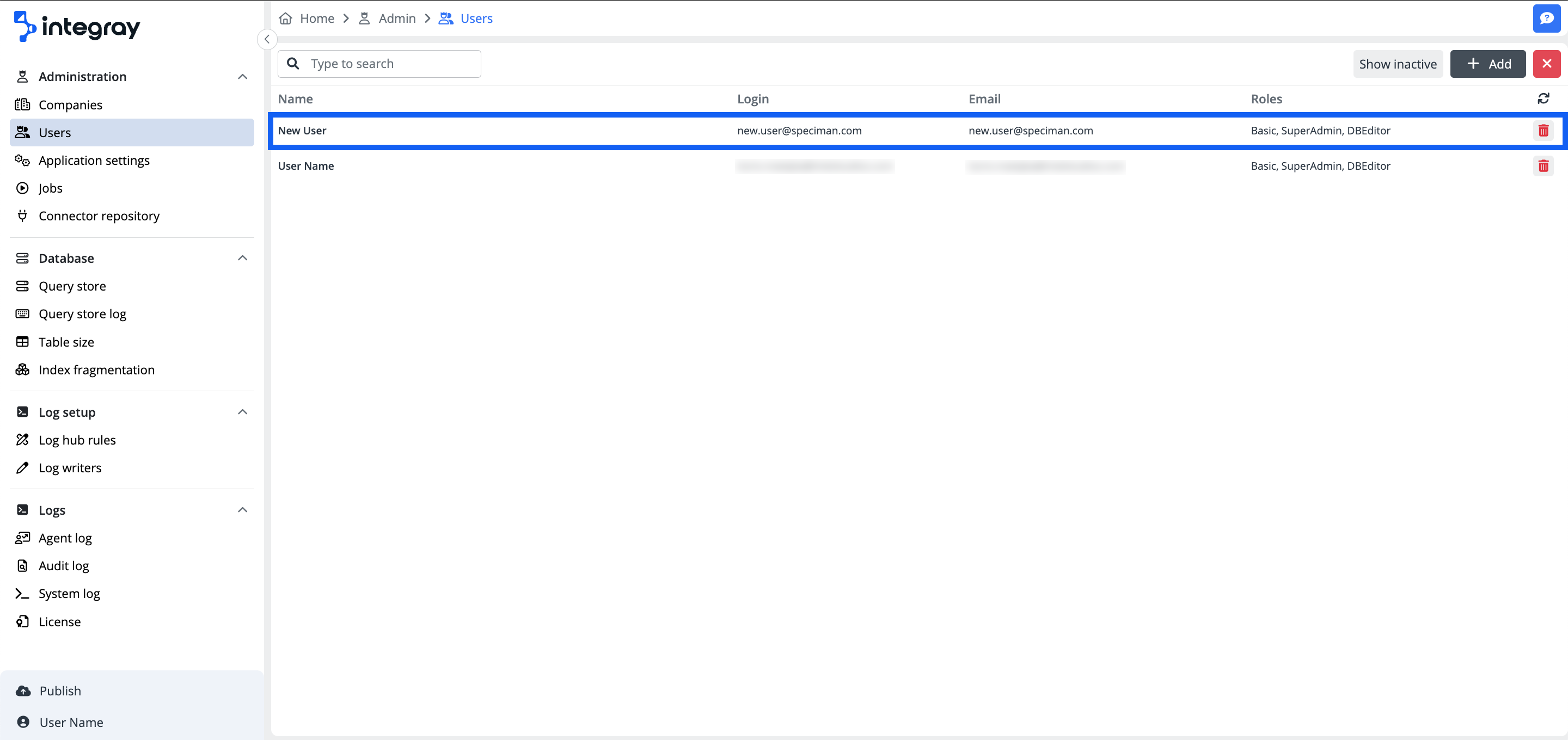This screenshot has width=1568, height=740.
Task: Click the Add user button
Action: pyautogui.click(x=1487, y=64)
